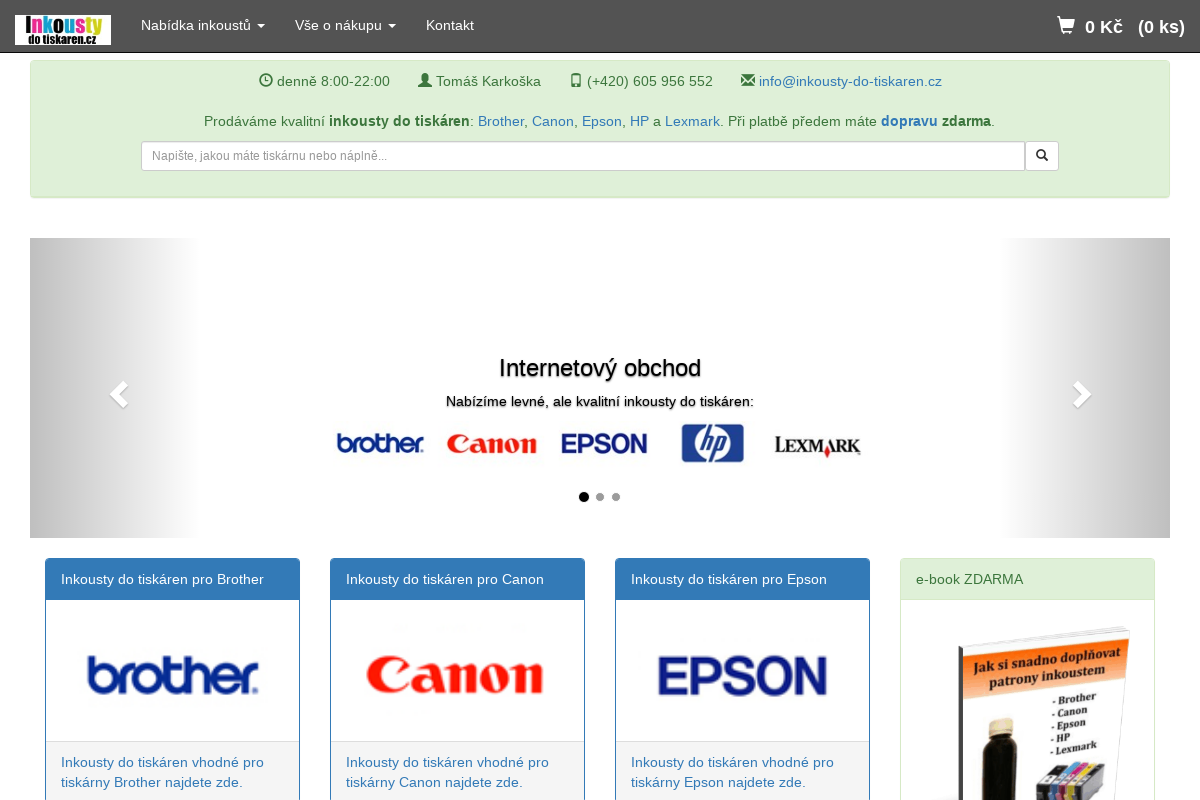Screen dimensions: 1200x800
Task: Follow the Canon link in the intro text
Action: tap(553, 121)
